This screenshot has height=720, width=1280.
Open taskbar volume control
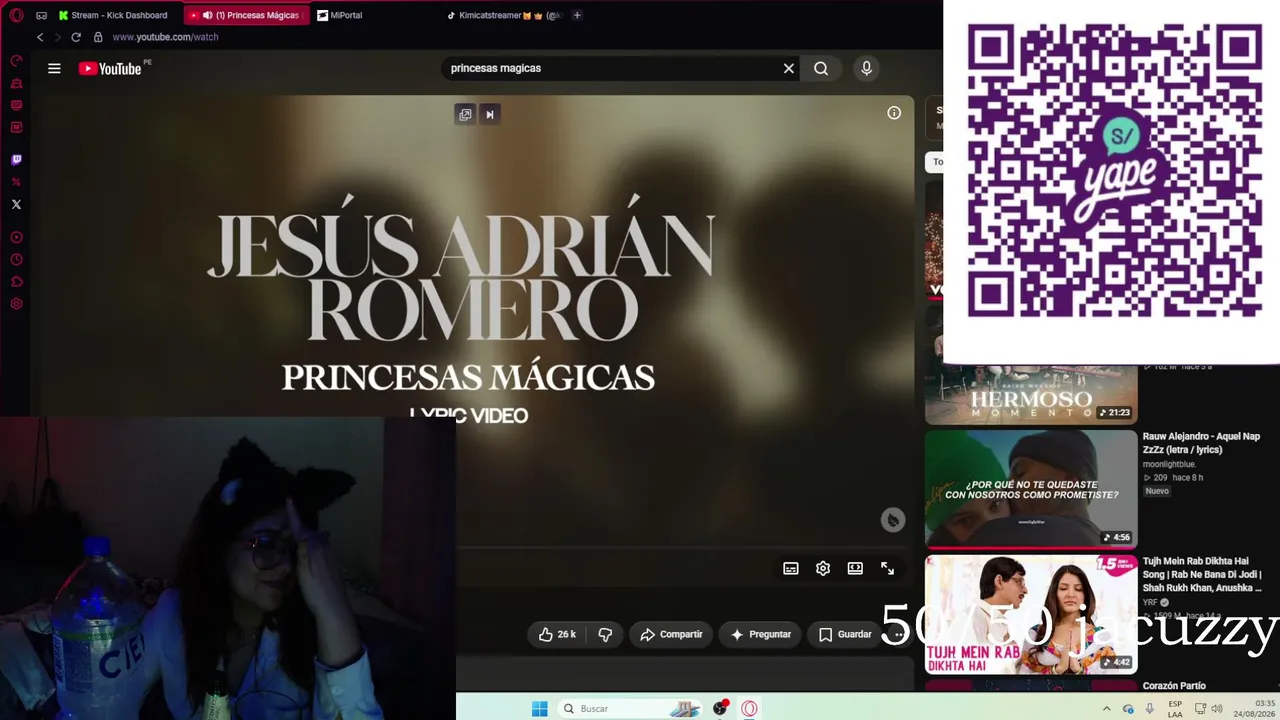click(x=1217, y=709)
